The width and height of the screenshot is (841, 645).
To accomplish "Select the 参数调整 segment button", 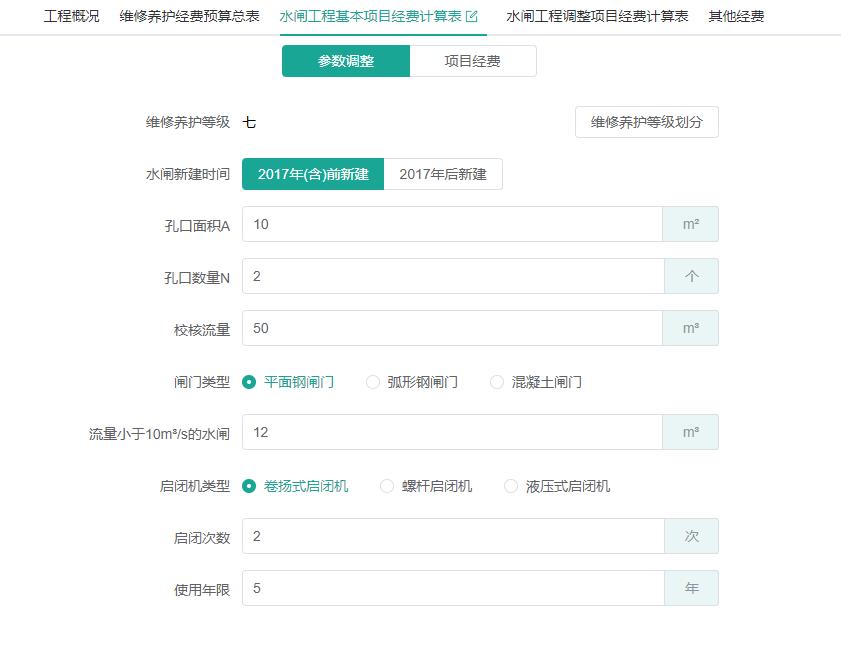I will (x=346, y=61).
